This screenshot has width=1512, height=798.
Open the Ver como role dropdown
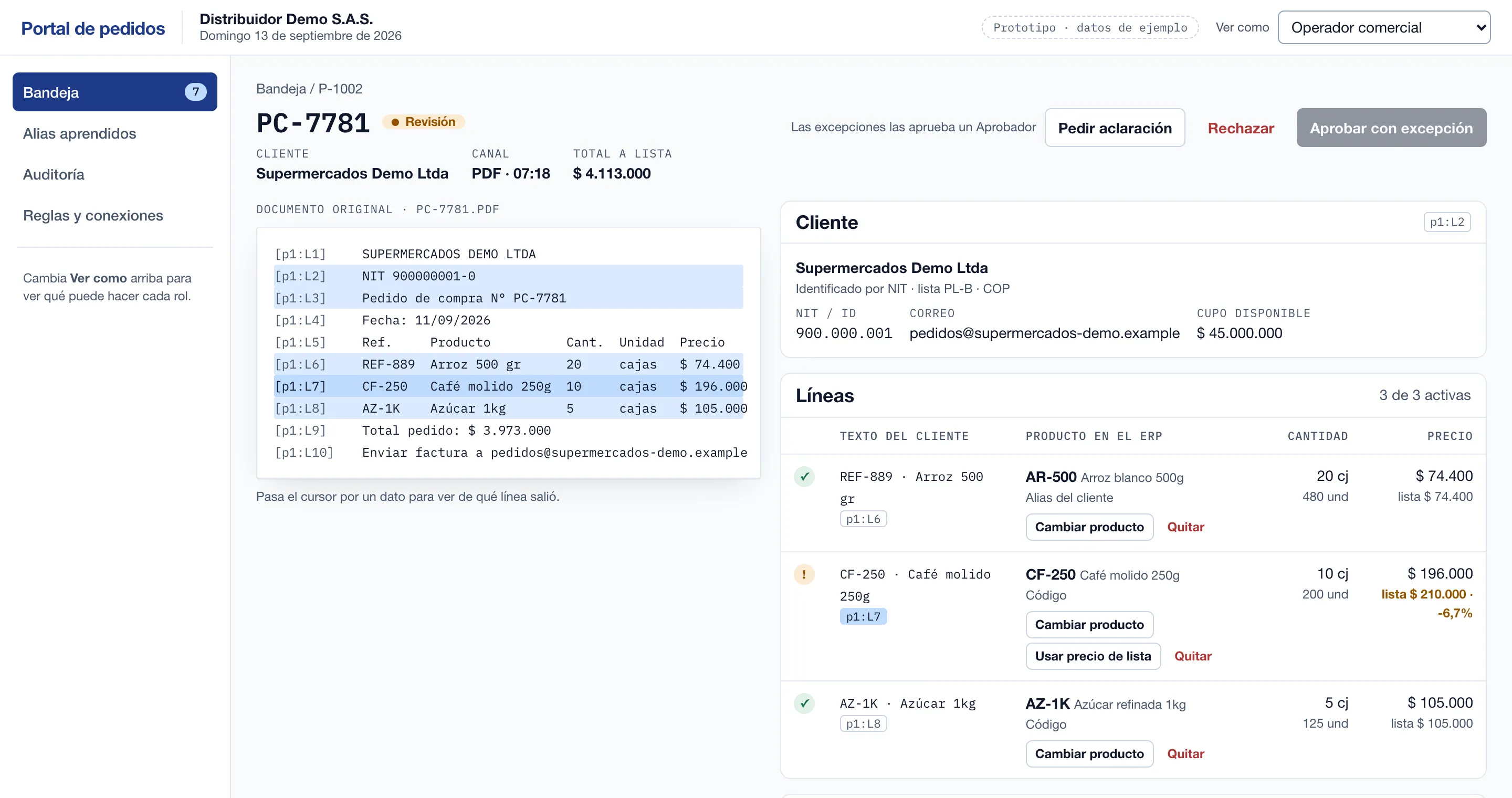tap(1383, 28)
